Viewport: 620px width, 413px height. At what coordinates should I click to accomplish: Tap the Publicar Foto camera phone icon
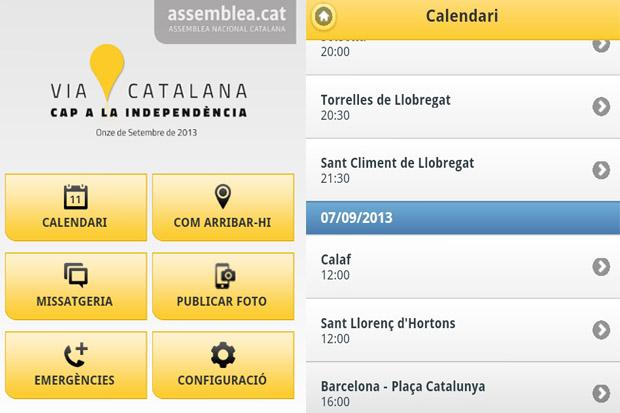pos(225,276)
